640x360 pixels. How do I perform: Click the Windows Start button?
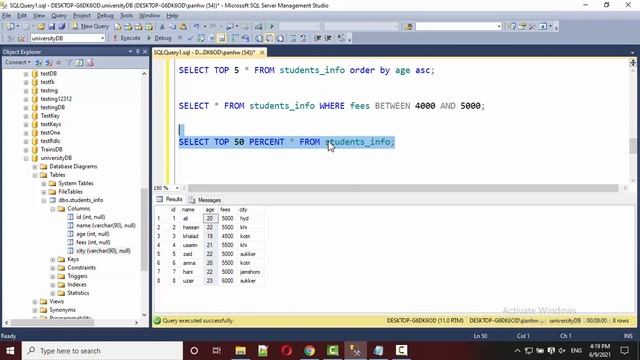(10, 351)
